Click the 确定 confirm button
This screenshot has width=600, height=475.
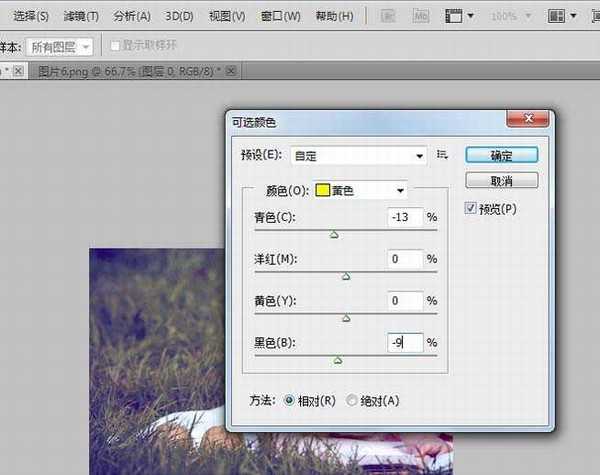pyautogui.click(x=501, y=156)
